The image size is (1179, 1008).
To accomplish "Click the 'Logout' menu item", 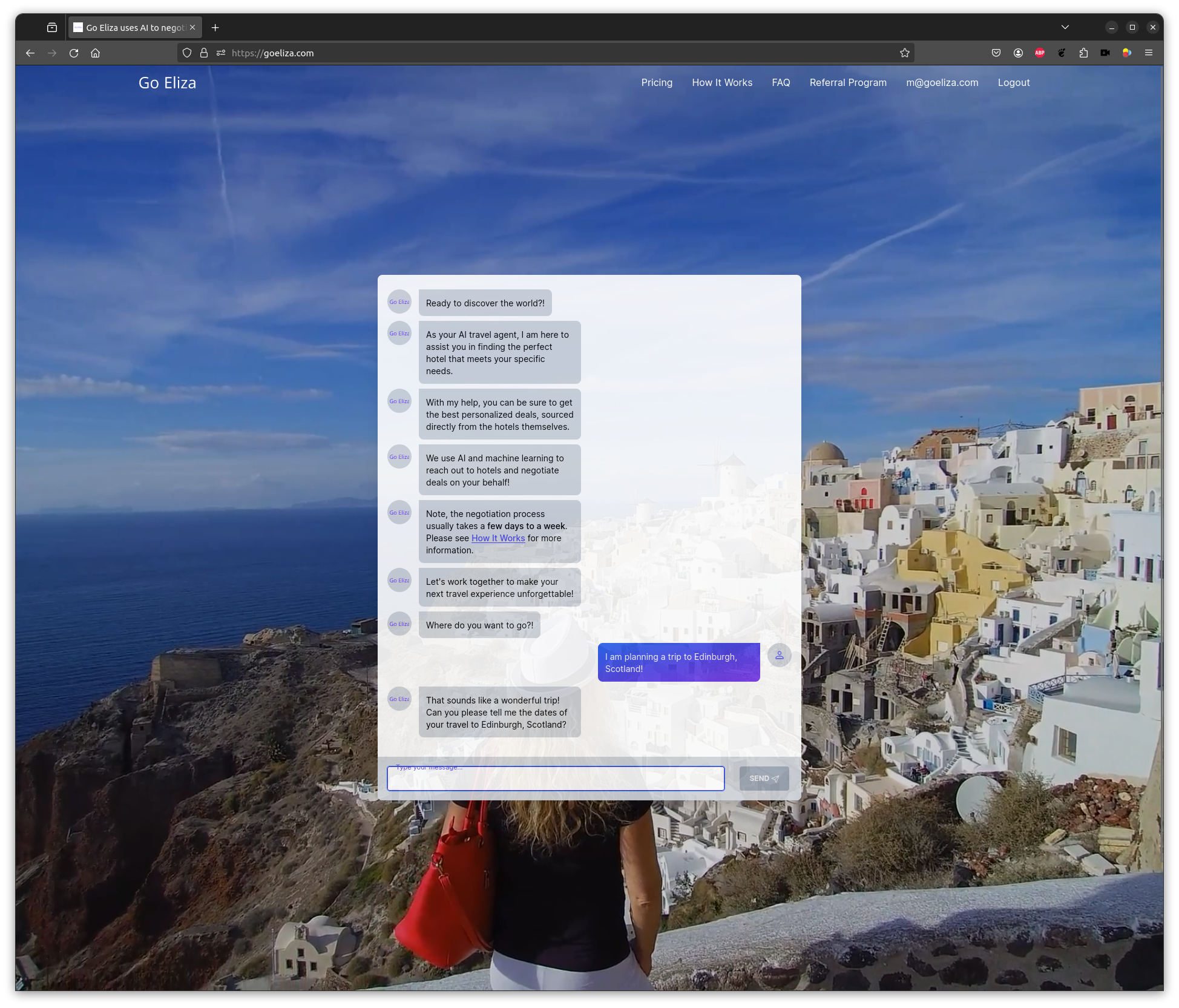I will point(1013,82).
